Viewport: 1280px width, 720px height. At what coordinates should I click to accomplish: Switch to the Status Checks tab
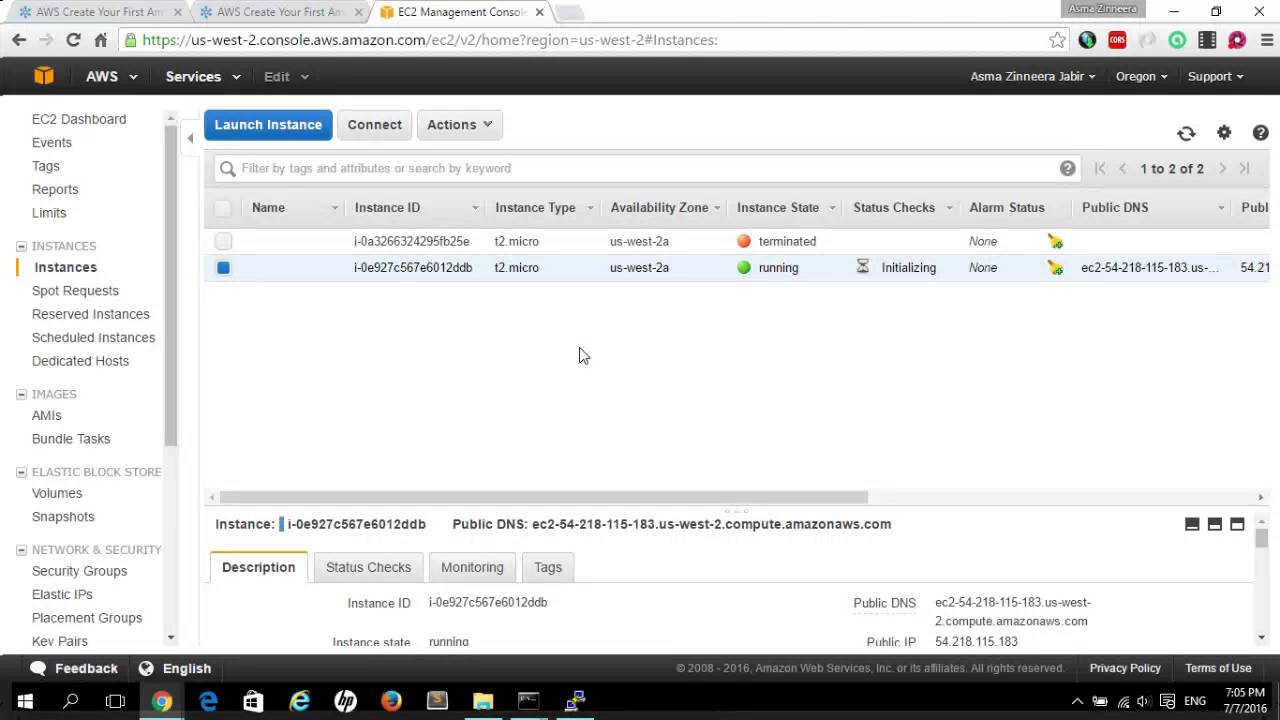coord(368,567)
